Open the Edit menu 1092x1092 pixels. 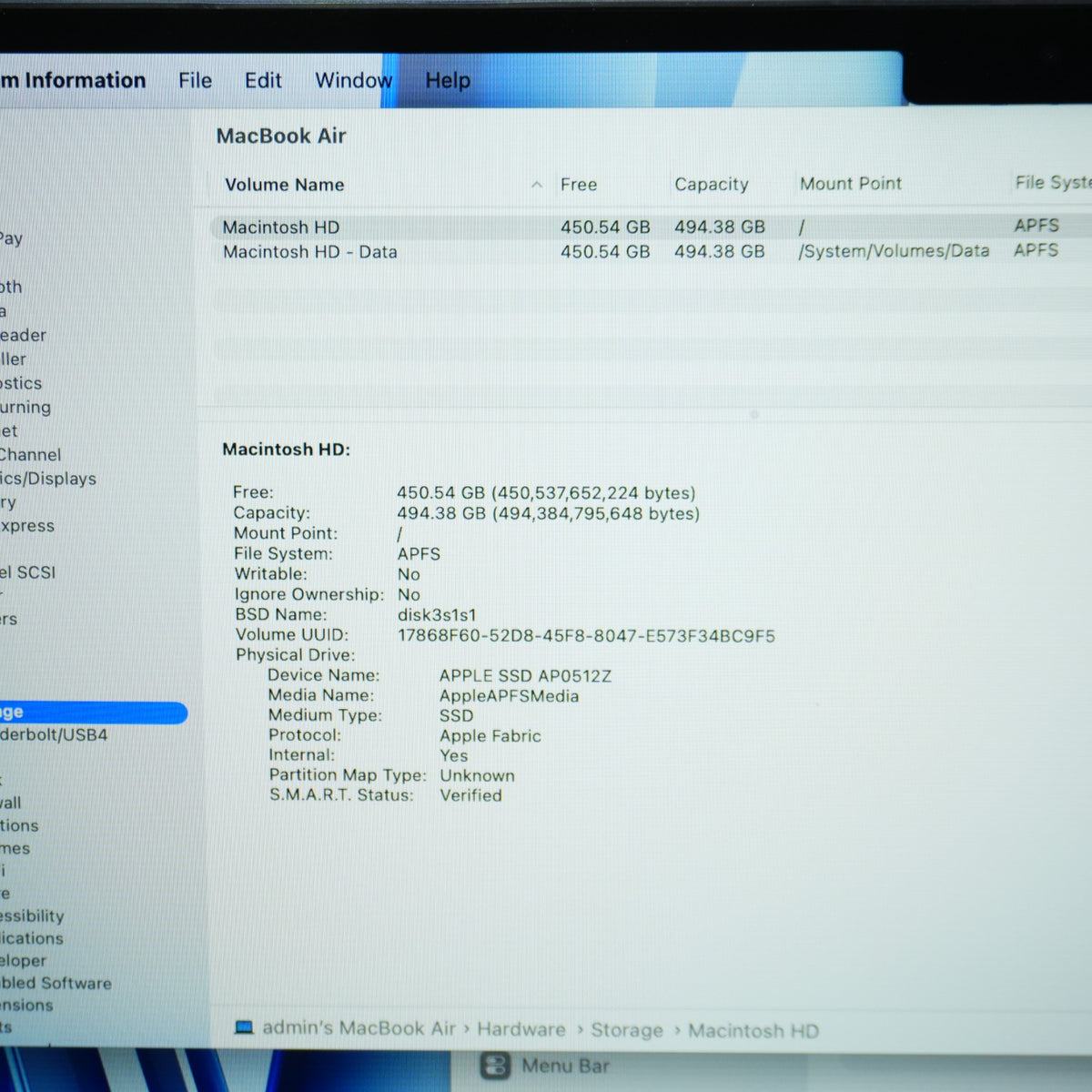point(263,81)
